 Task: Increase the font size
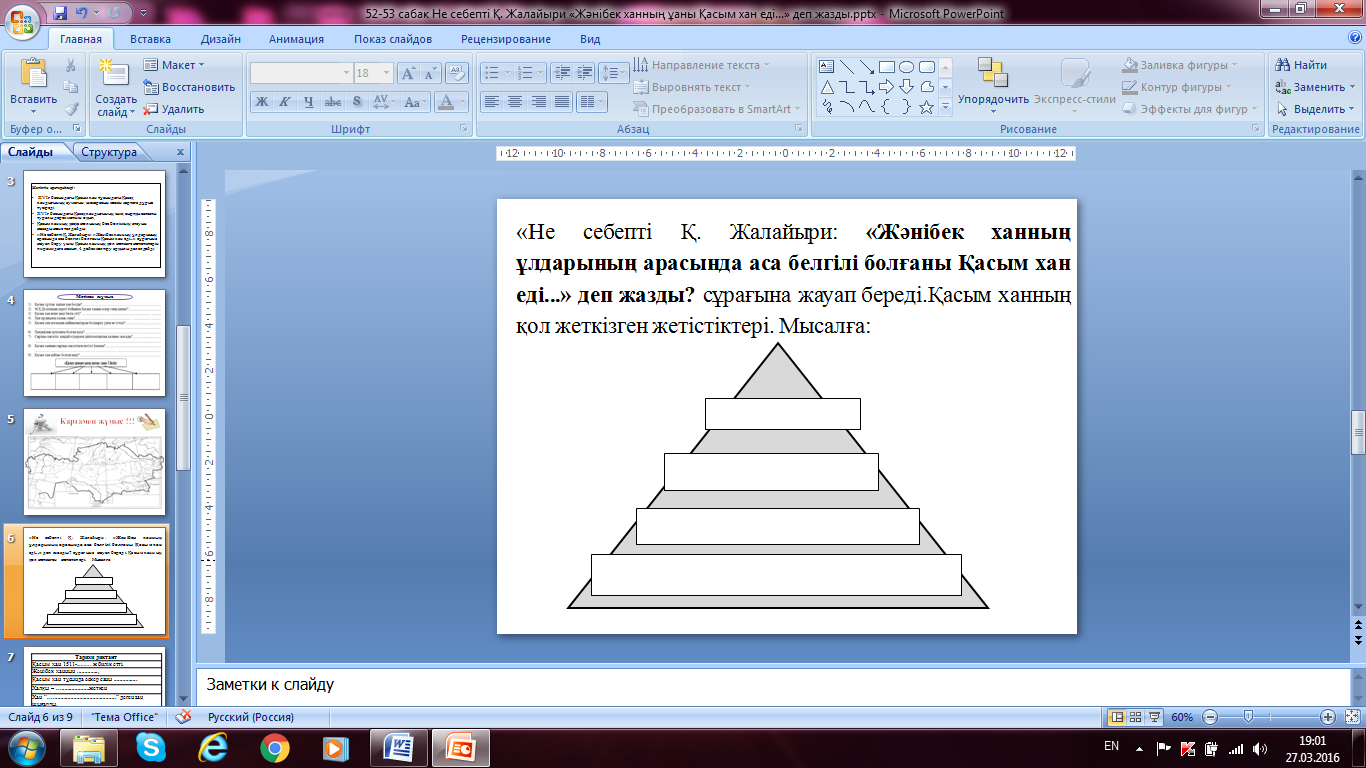408,73
